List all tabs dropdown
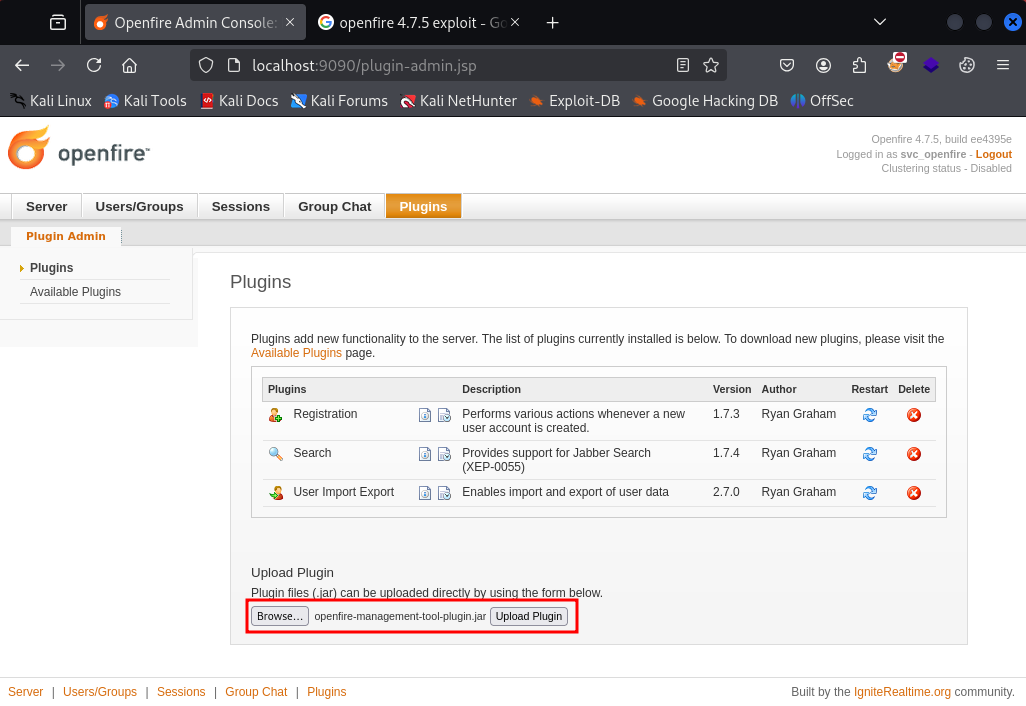 coord(880,23)
